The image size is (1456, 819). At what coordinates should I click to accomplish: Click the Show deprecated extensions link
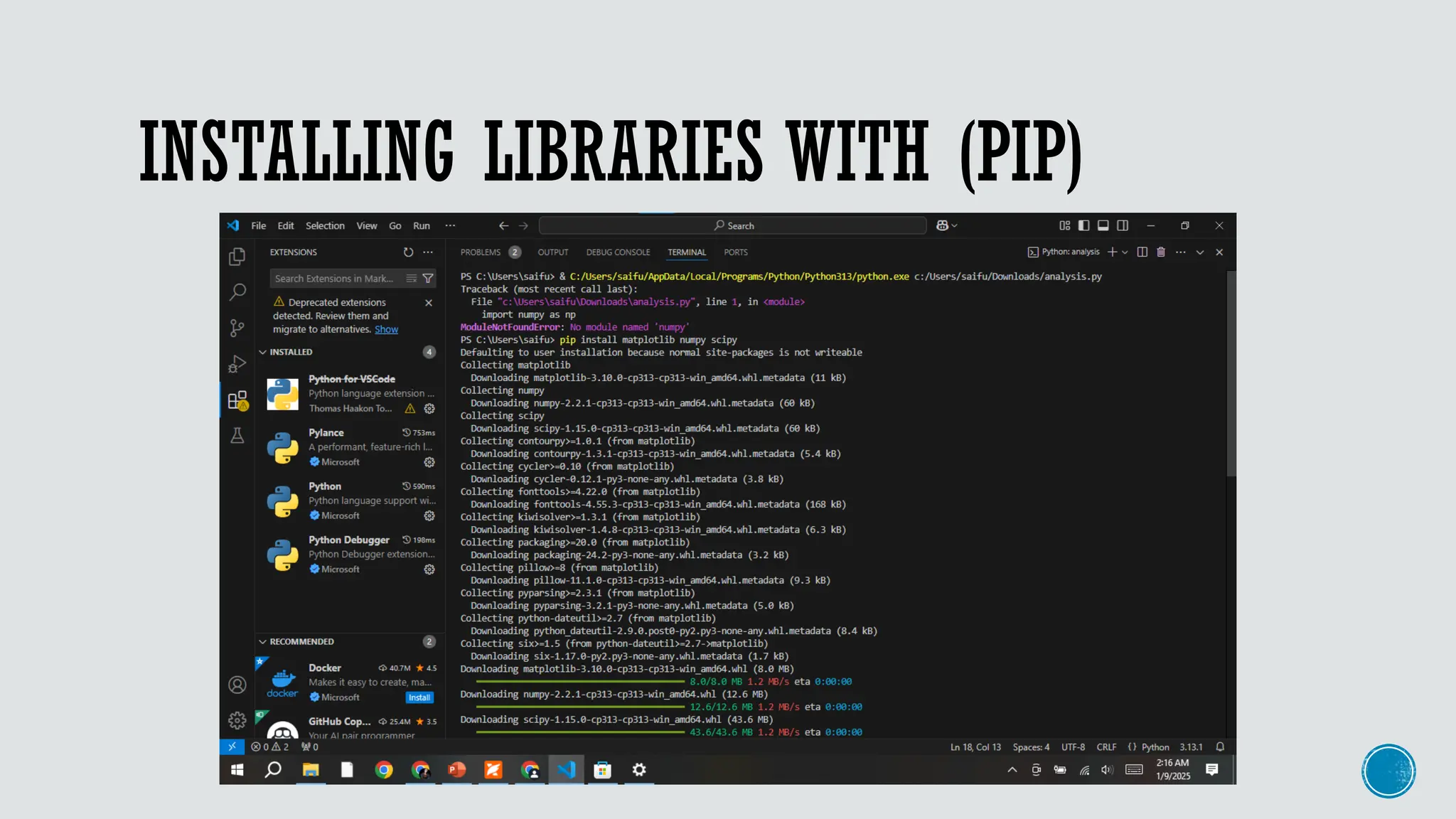[386, 329]
